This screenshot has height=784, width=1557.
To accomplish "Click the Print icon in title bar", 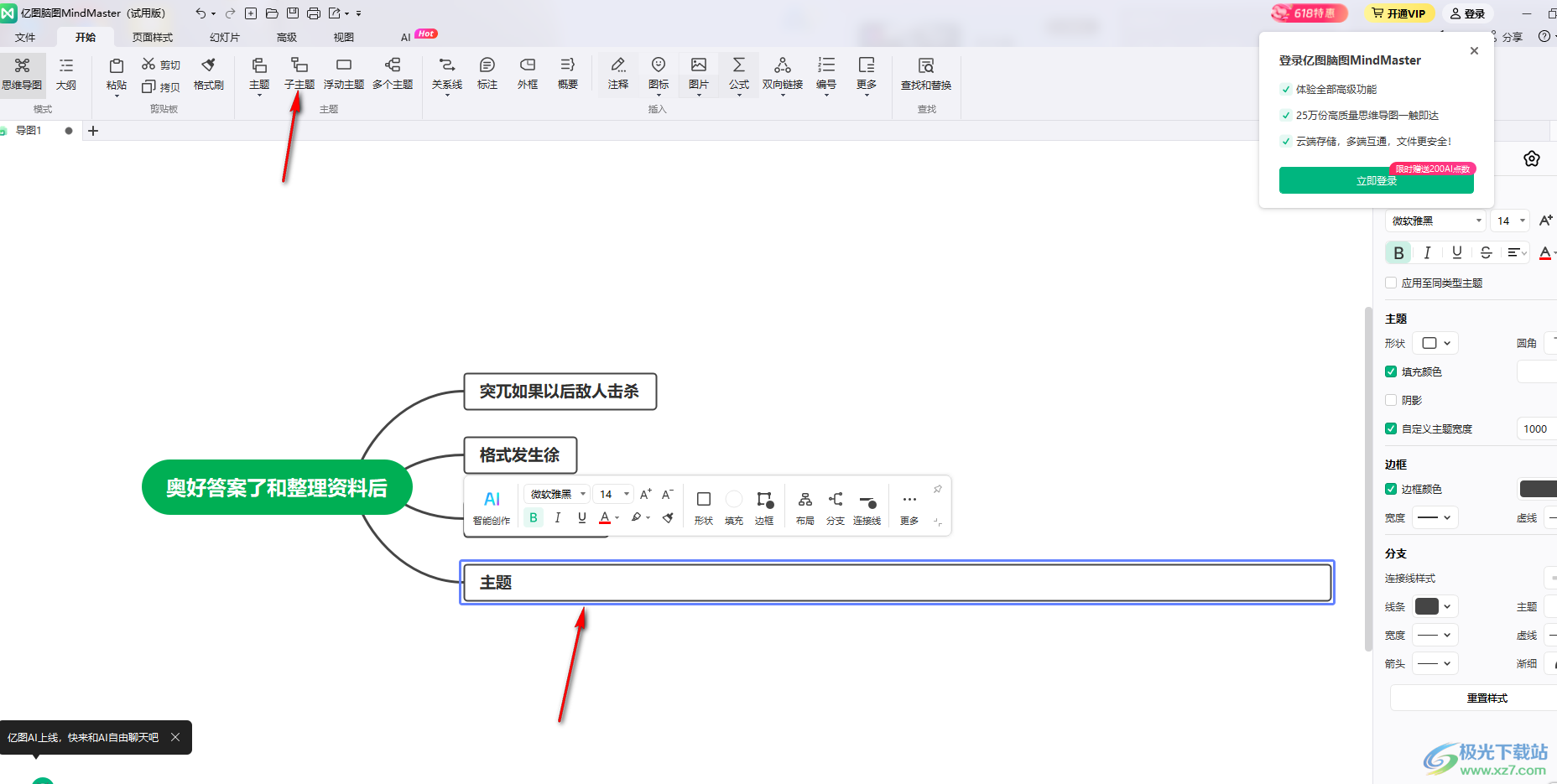I will tap(314, 13).
